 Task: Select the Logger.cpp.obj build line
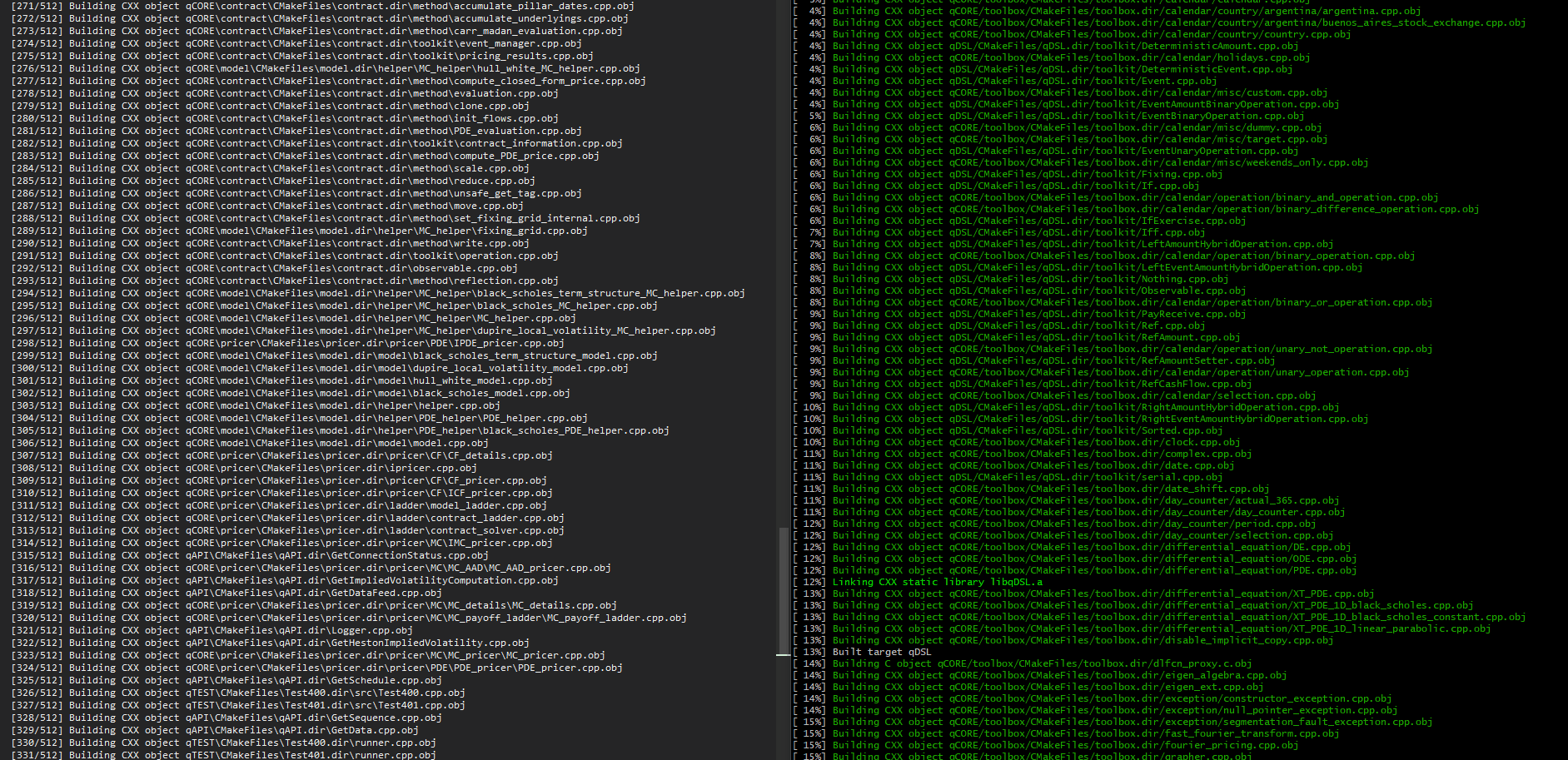click(212, 630)
